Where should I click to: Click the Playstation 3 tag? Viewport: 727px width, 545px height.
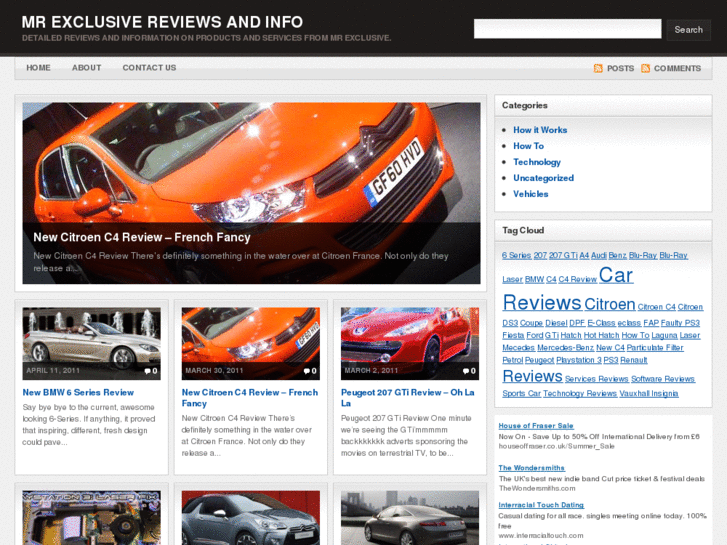(x=579, y=360)
